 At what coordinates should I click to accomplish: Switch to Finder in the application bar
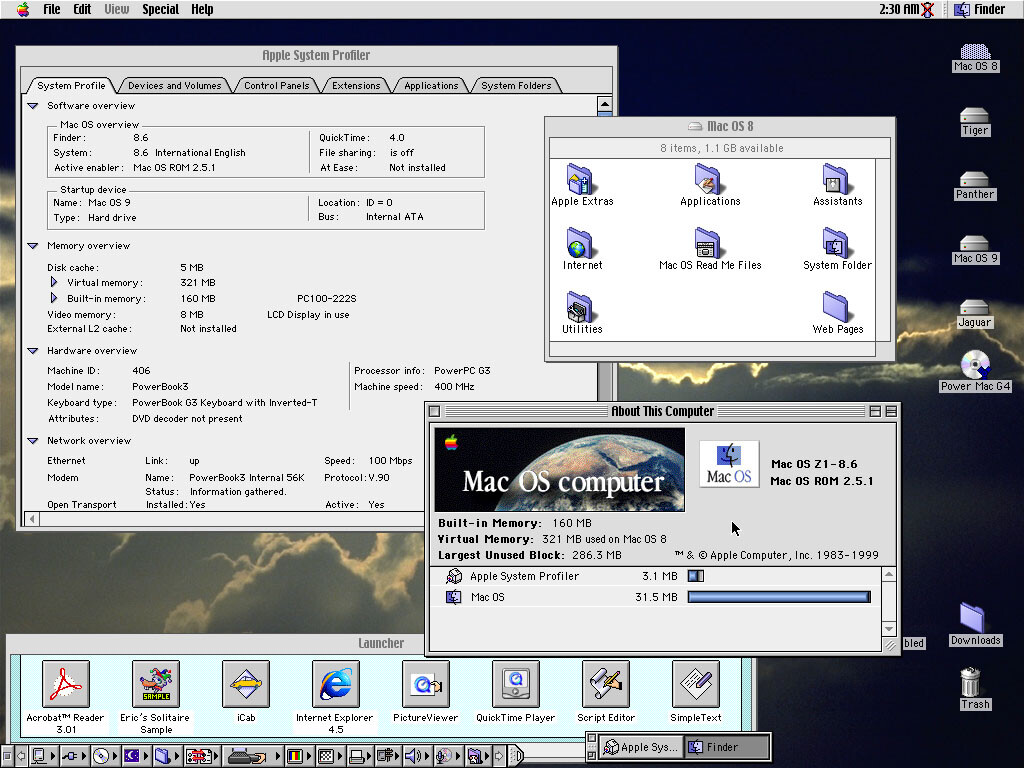click(722, 747)
